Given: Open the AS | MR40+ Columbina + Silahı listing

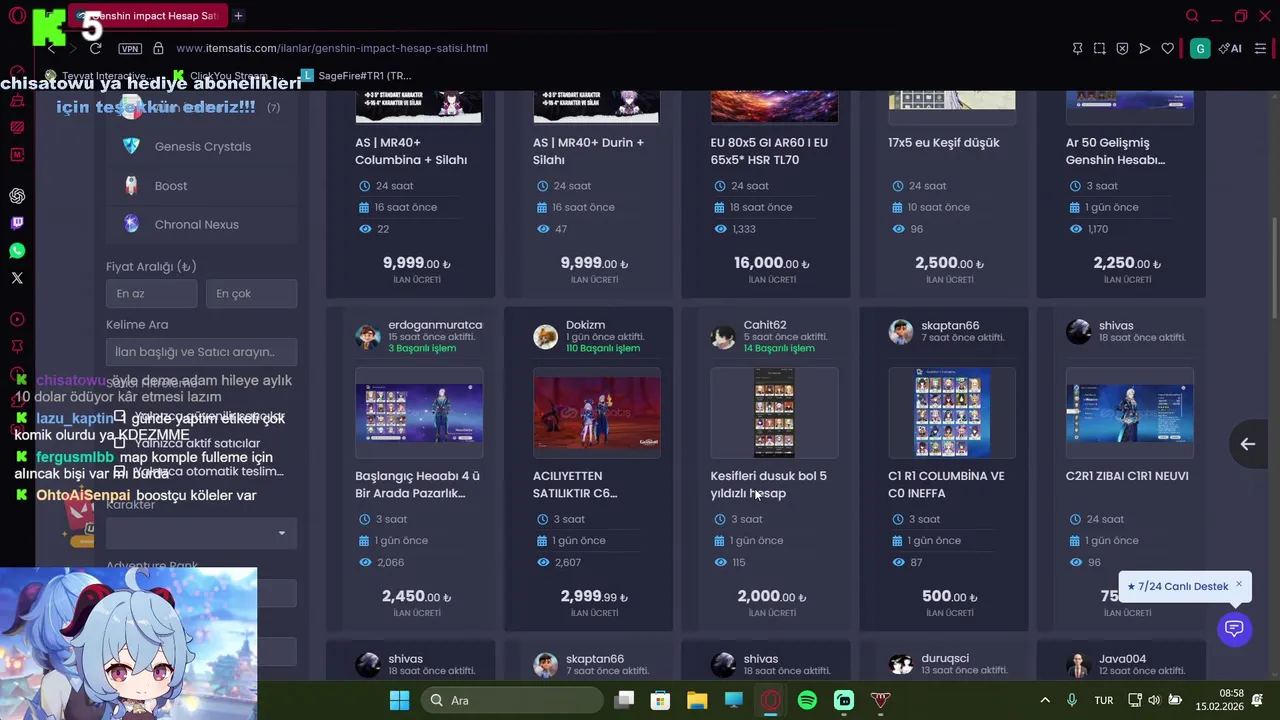Looking at the screenshot, I should [x=411, y=151].
